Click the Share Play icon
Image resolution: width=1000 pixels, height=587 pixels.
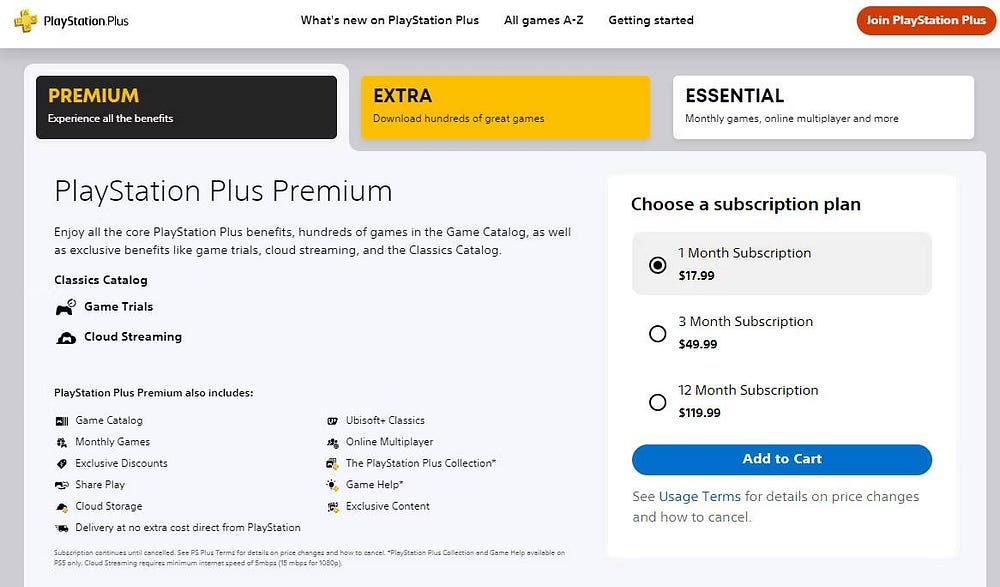60,484
